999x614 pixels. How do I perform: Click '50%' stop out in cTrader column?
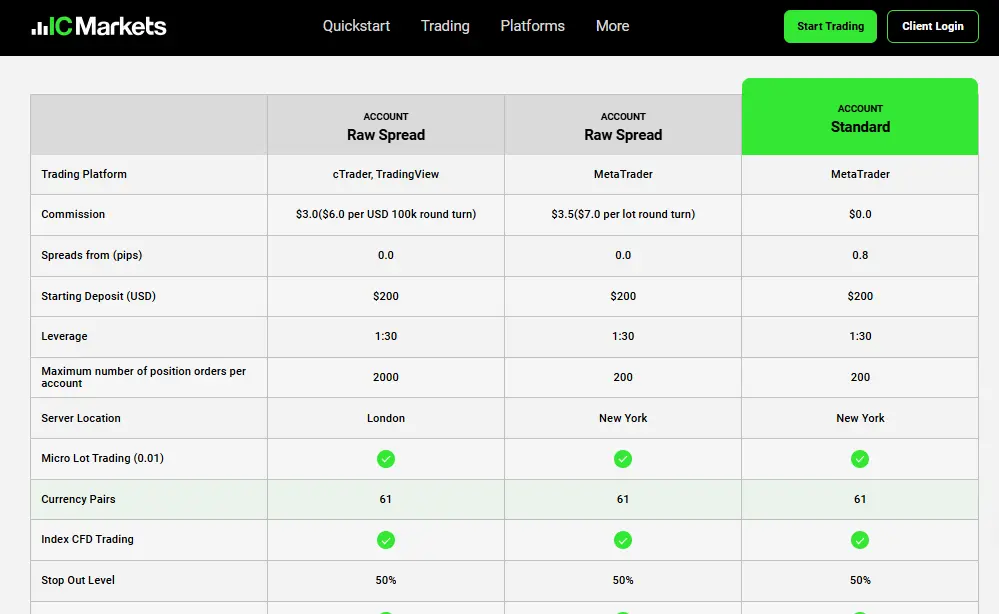[386, 580]
